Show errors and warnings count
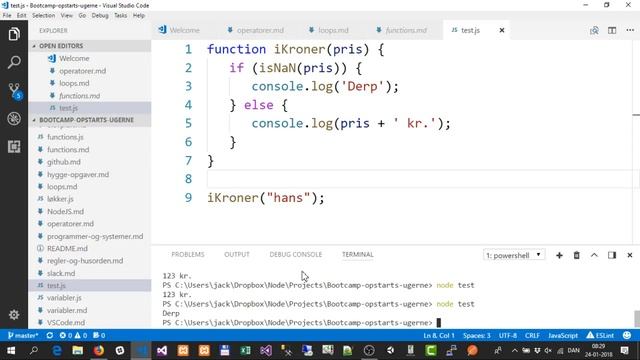This screenshot has width=640, height=360. 73,336
